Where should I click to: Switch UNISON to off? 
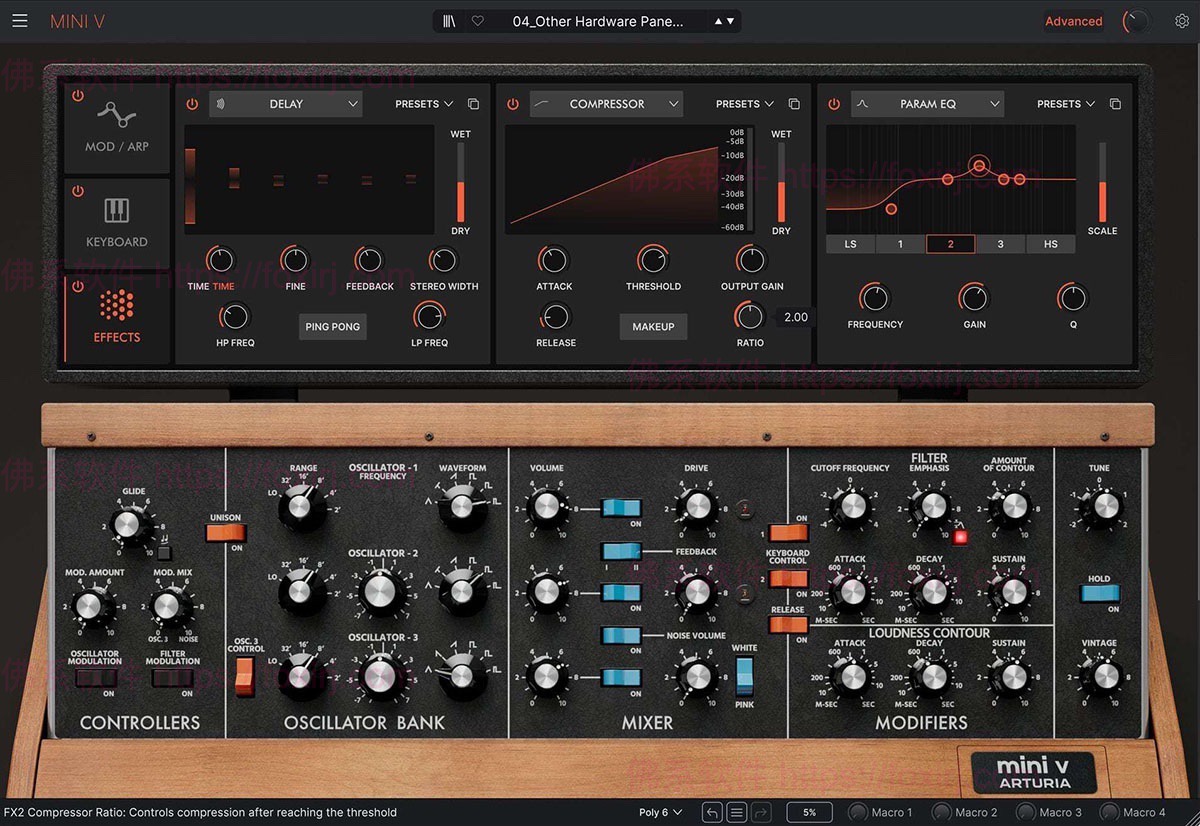coord(228,530)
